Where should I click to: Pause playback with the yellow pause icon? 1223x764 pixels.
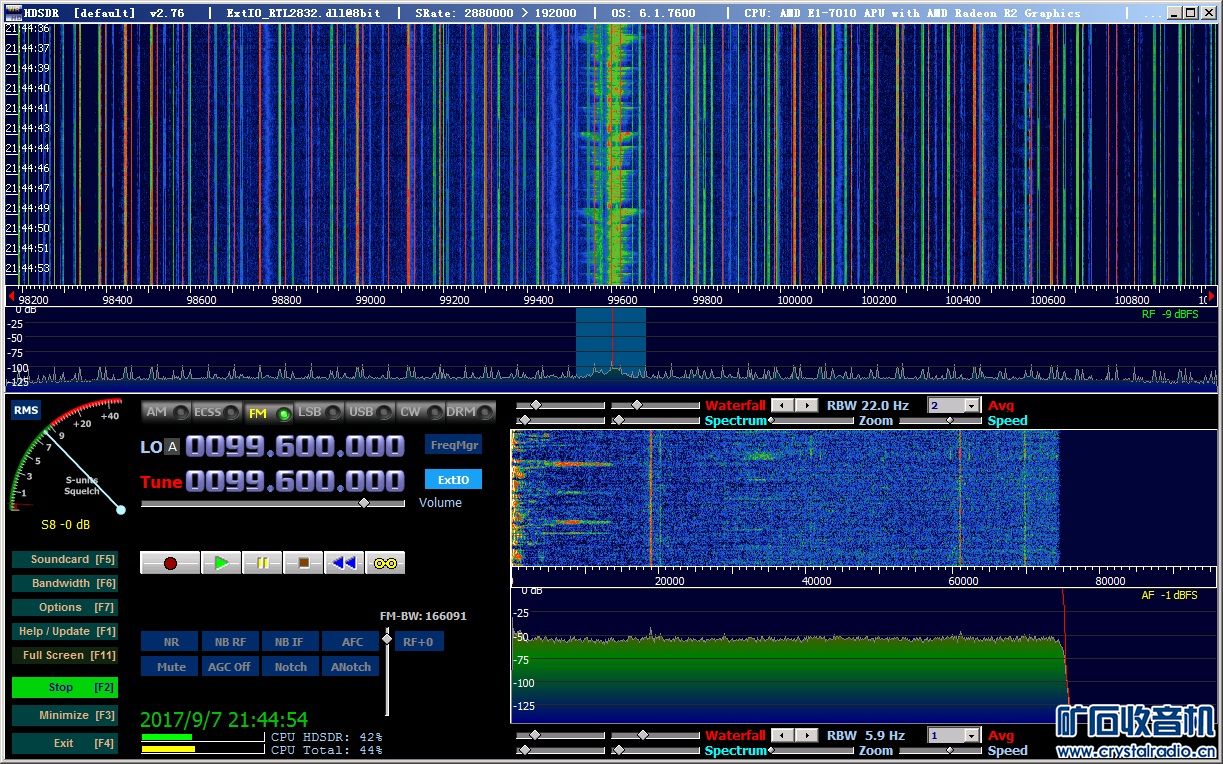click(x=262, y=563)
